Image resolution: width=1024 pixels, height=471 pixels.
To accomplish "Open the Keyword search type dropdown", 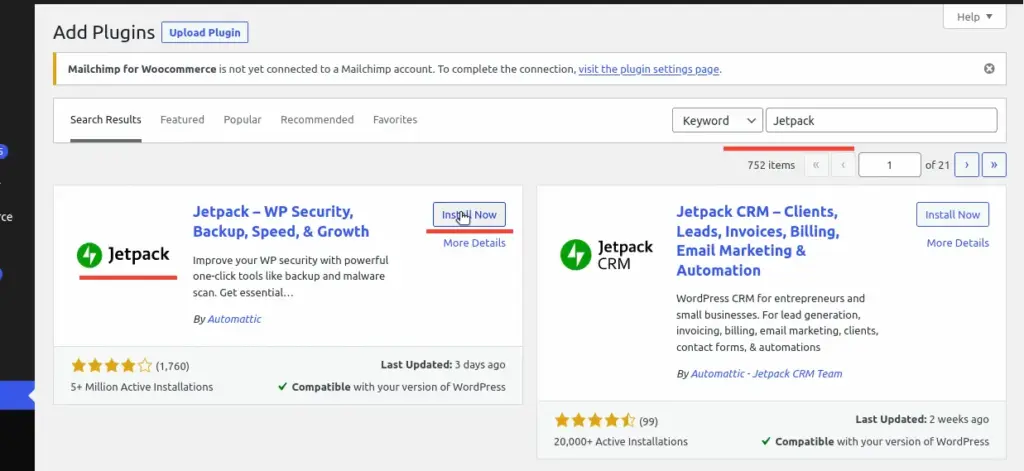I will tap(717, 120).
